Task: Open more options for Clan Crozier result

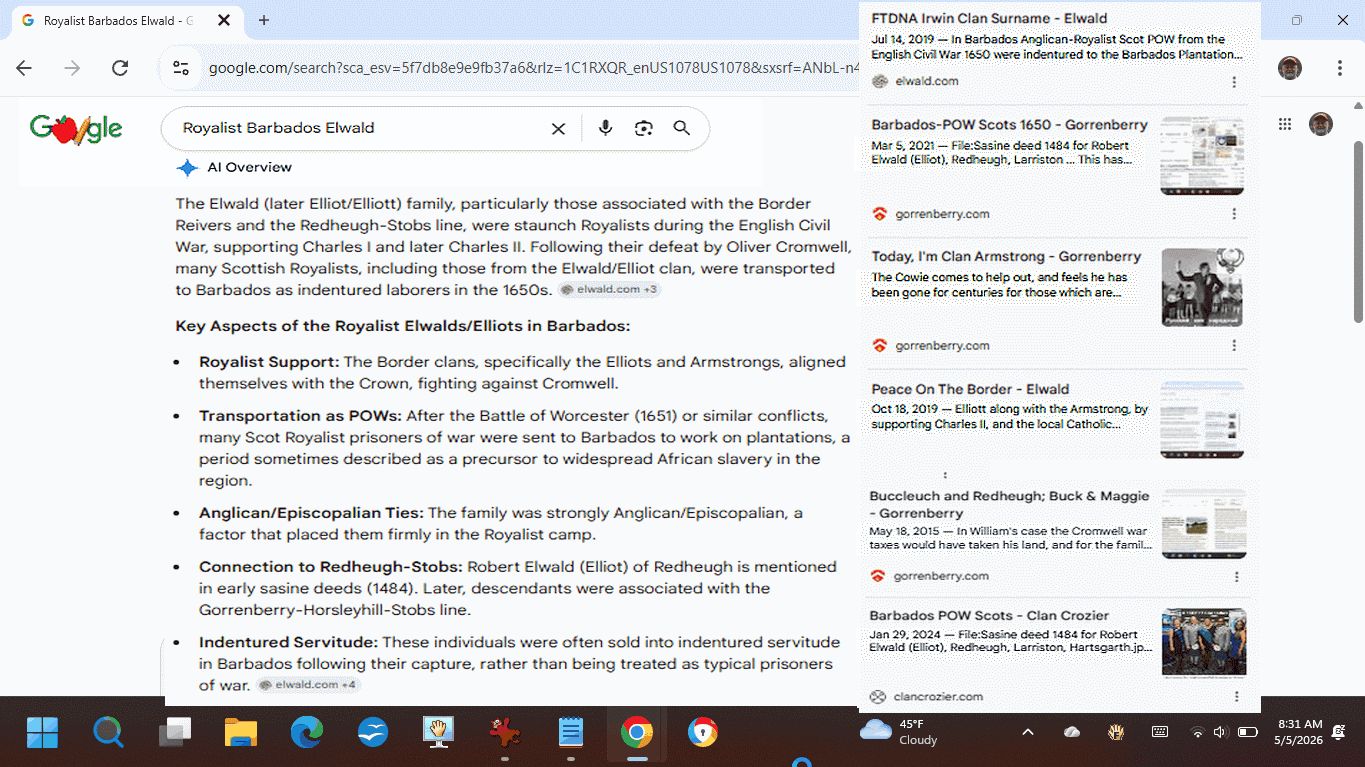Action: (x=1237, y=697)
